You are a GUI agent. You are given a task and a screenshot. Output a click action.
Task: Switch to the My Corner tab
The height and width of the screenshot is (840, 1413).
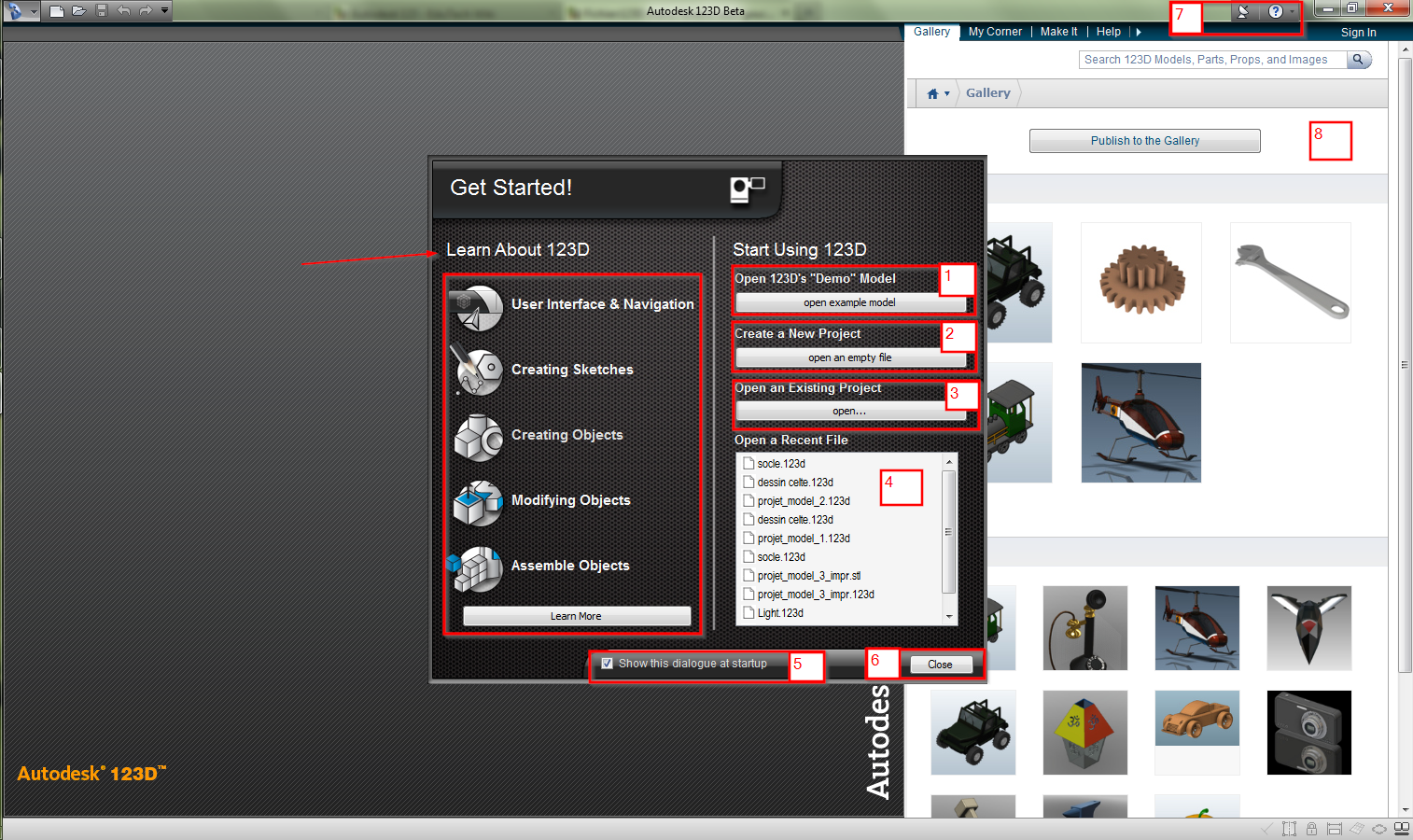(995, 32)
